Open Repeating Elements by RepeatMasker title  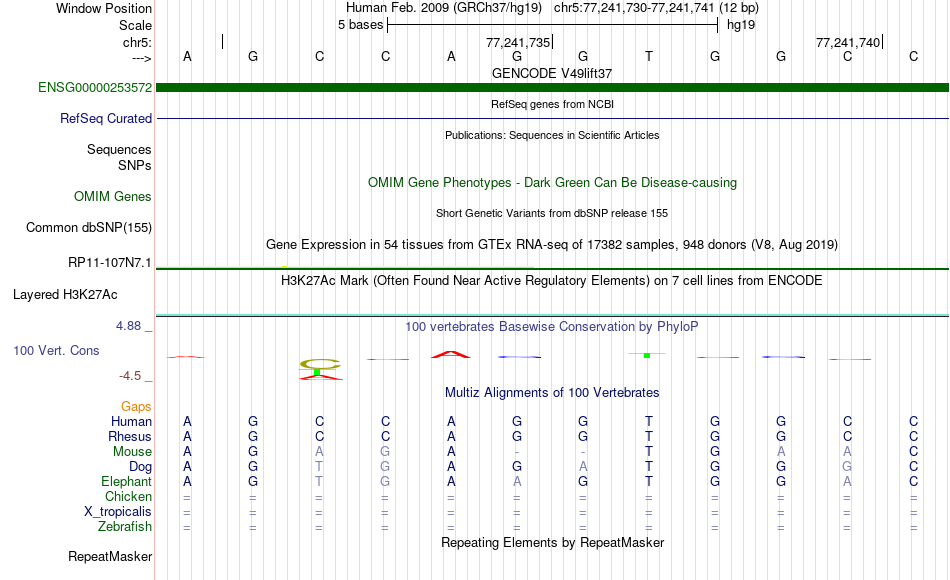[x=552, y=542]
